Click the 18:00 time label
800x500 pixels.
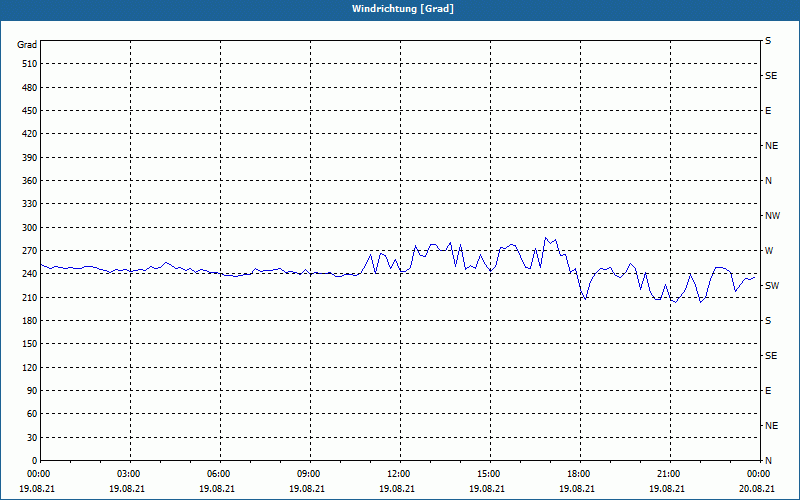tap(577, 474)
